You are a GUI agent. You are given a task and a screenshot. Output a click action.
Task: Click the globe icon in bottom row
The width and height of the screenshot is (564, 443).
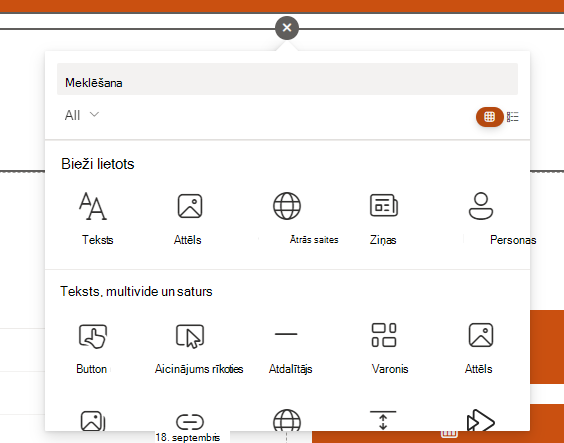(x=287, y=420)
